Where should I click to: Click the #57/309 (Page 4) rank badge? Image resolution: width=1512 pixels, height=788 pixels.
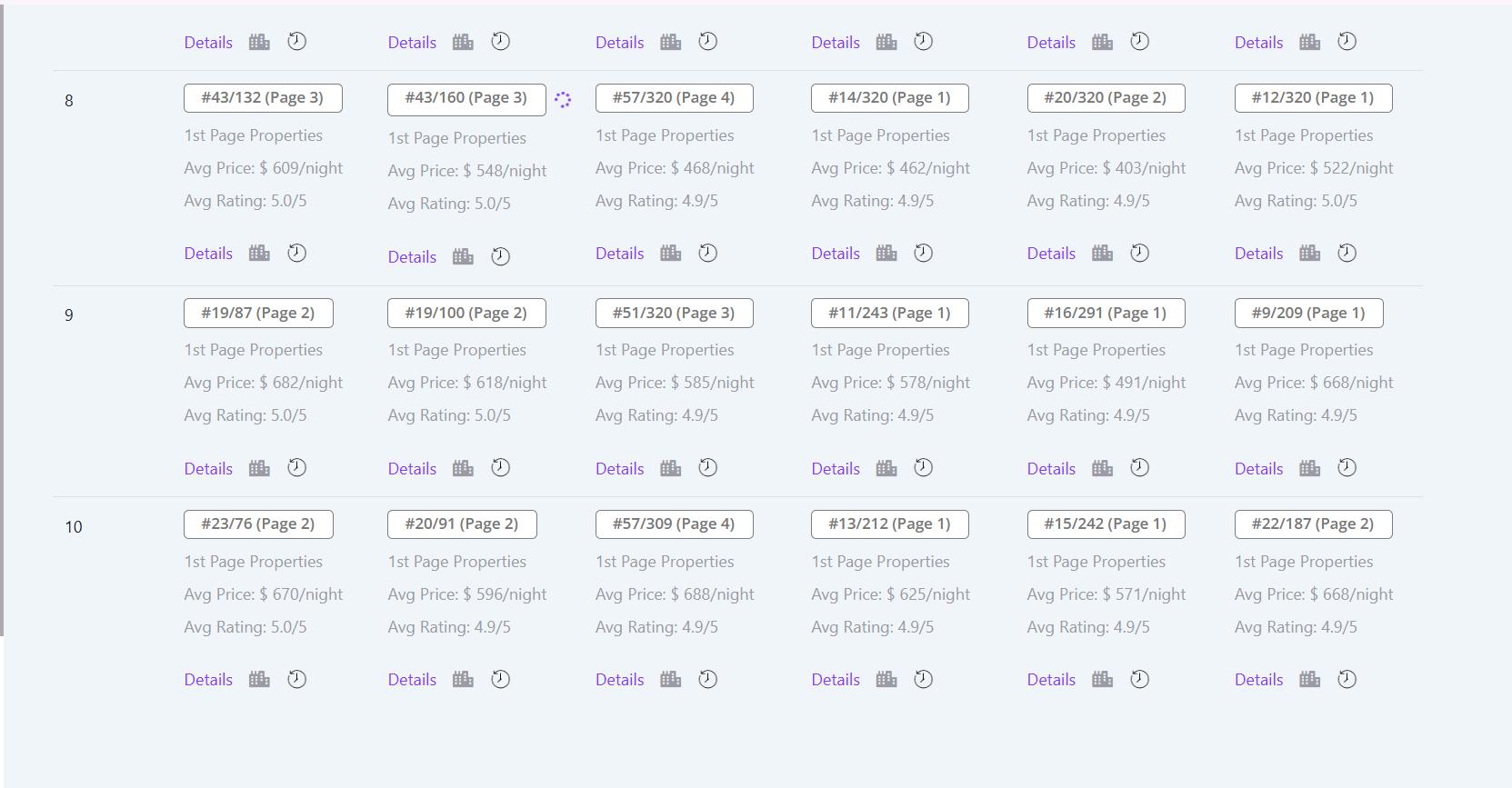674,524
